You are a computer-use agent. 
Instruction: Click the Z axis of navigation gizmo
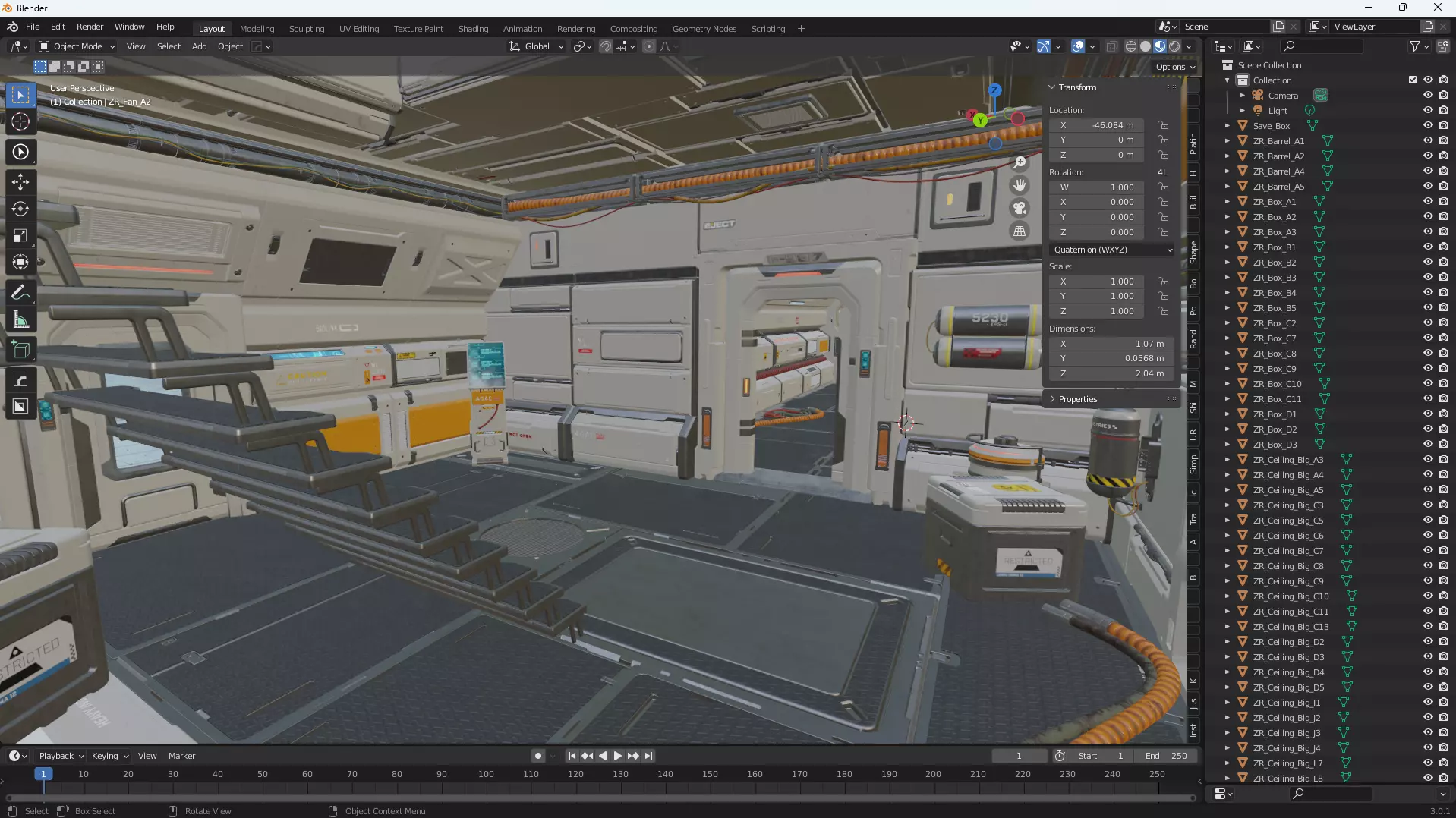(x=994, y=90)
